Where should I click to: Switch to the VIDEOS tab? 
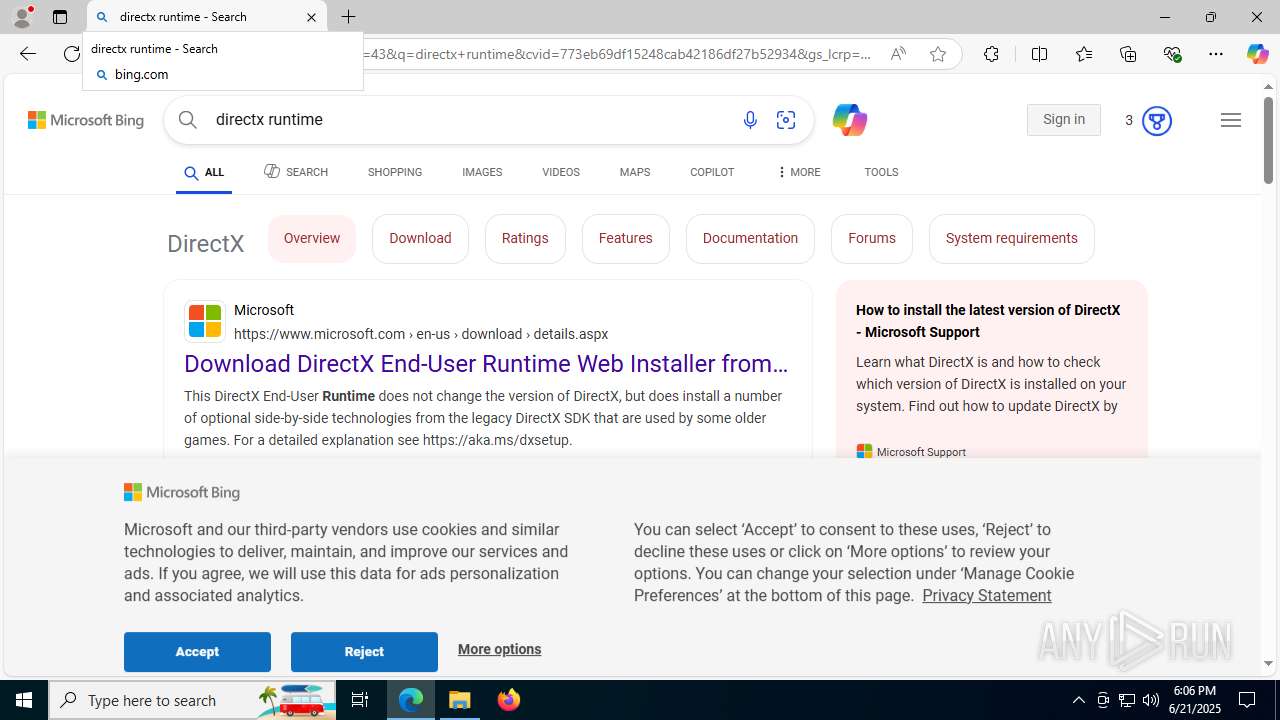[561, 172]
